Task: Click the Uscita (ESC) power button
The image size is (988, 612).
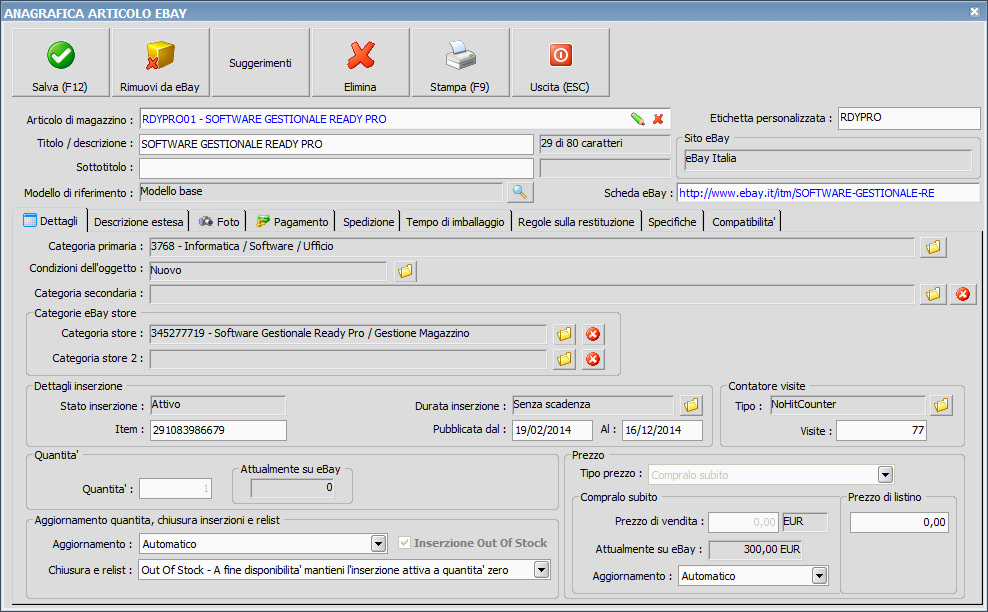Action: [560, 62]
